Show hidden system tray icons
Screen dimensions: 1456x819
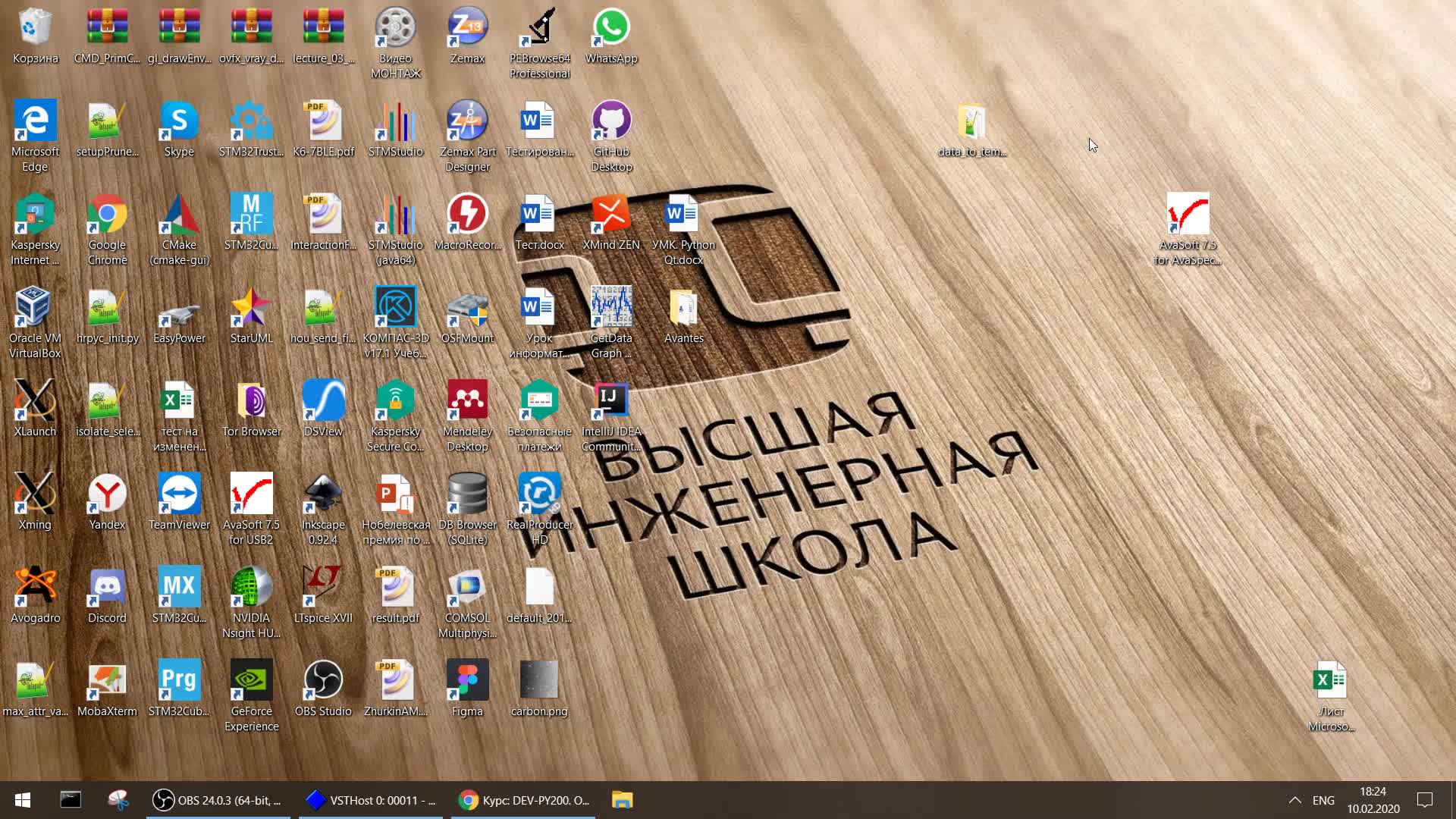[x=1295, y=800]
